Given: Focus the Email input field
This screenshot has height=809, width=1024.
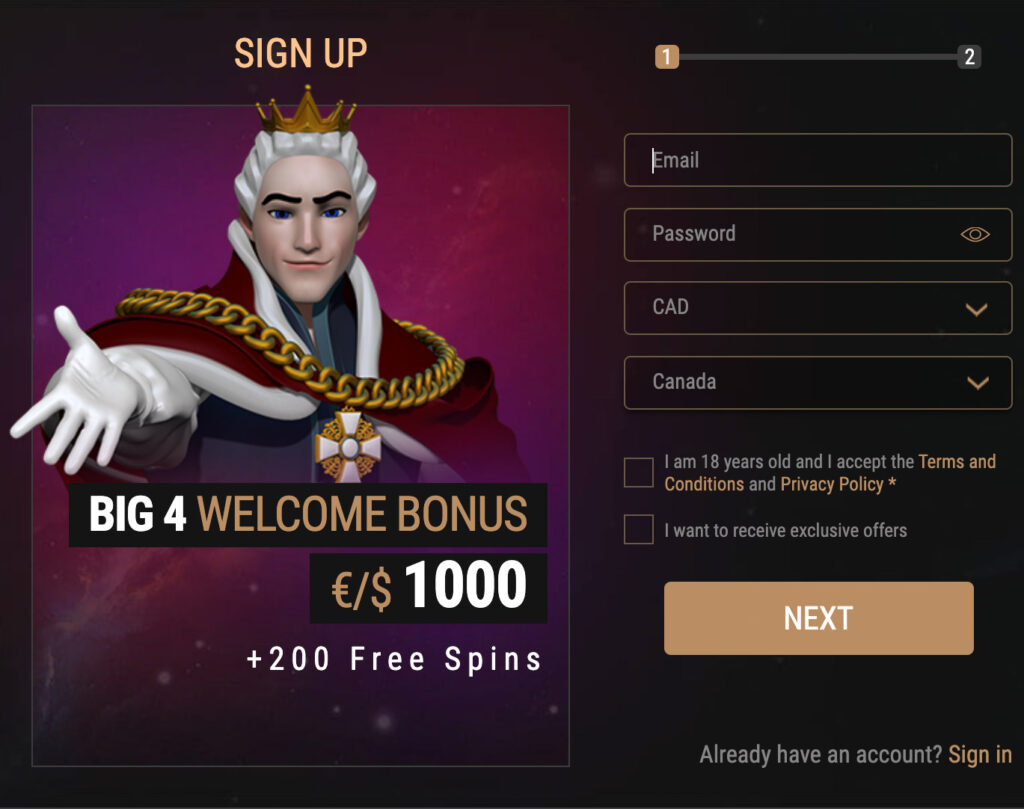Looking at the screenshot, I should click(818, 160).
